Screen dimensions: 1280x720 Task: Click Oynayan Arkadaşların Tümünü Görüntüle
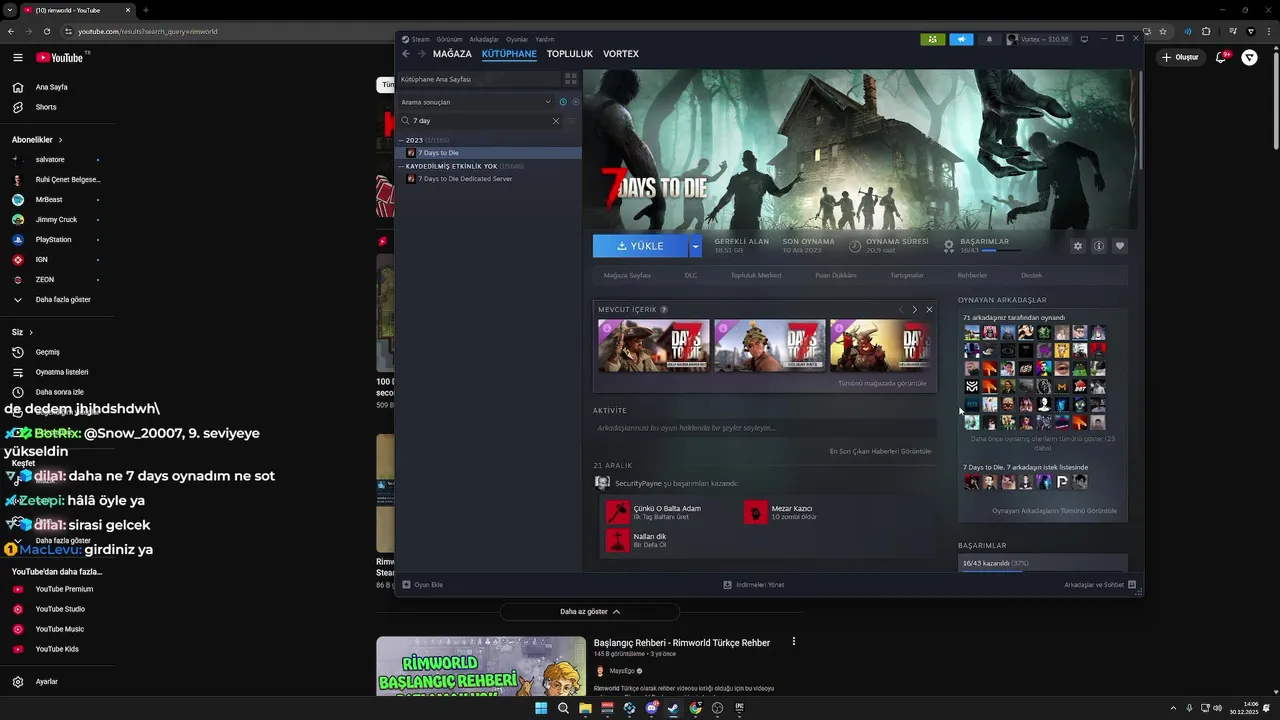tap(1054, 511)
